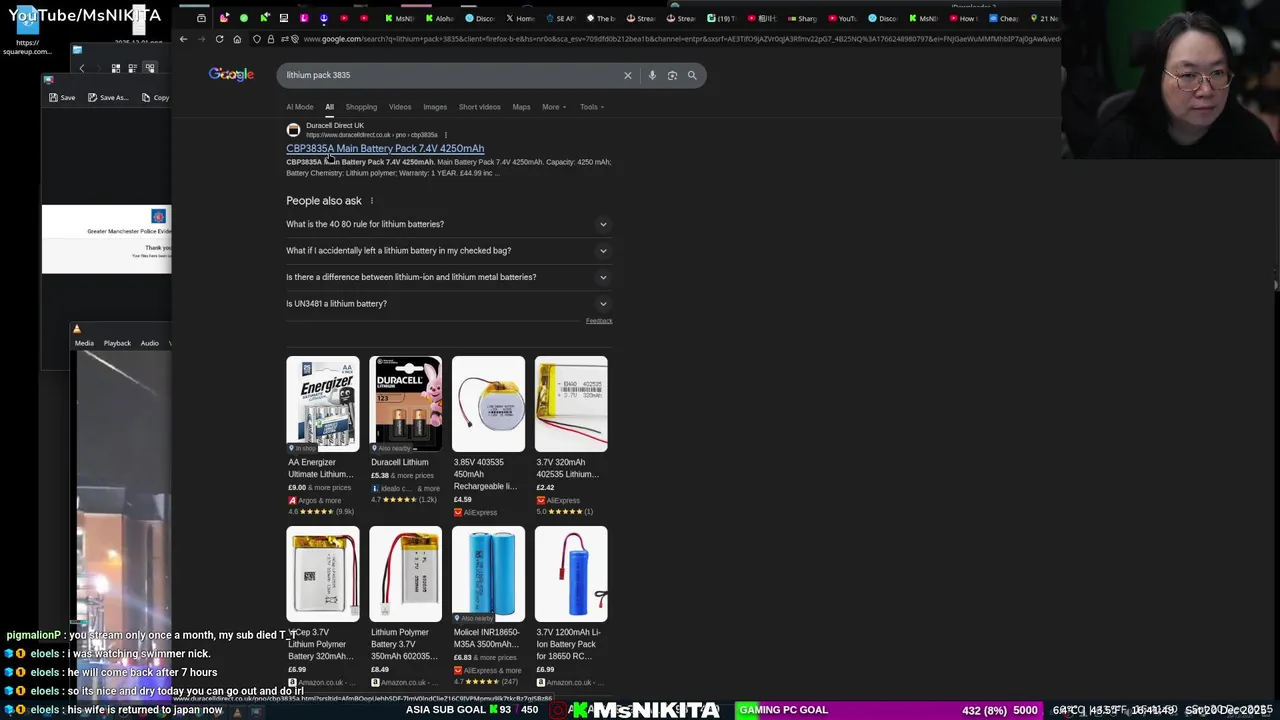Click the padlock site info icon
1280x720 pixels.
tap(270, 39)
